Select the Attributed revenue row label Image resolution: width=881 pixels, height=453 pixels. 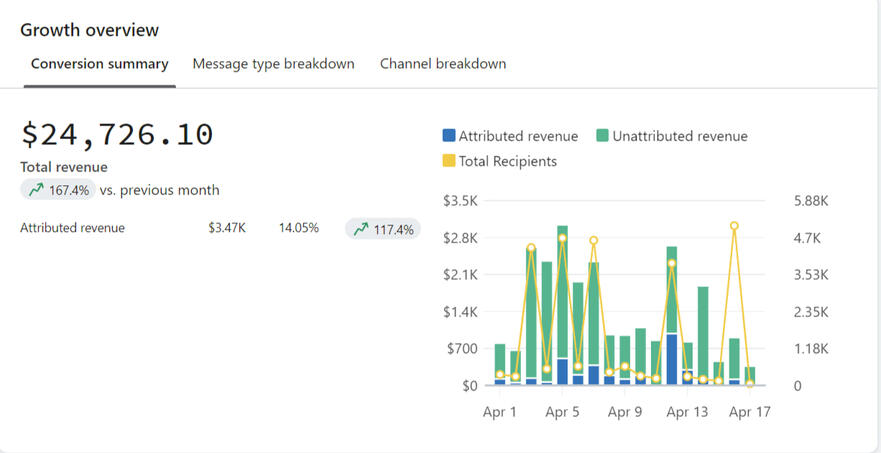(72, 228)
